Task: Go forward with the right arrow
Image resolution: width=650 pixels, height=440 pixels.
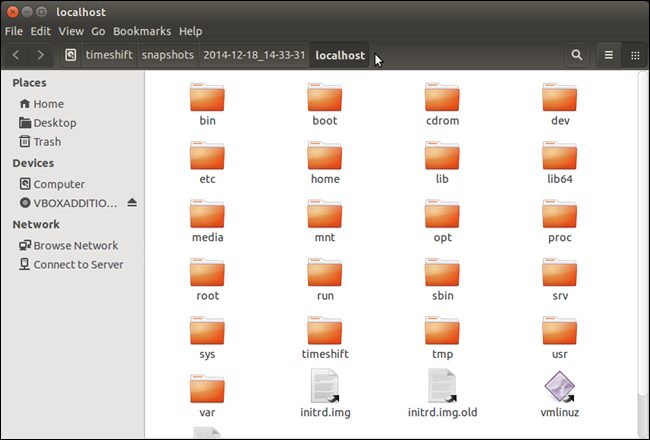Action: click(40, 55)
